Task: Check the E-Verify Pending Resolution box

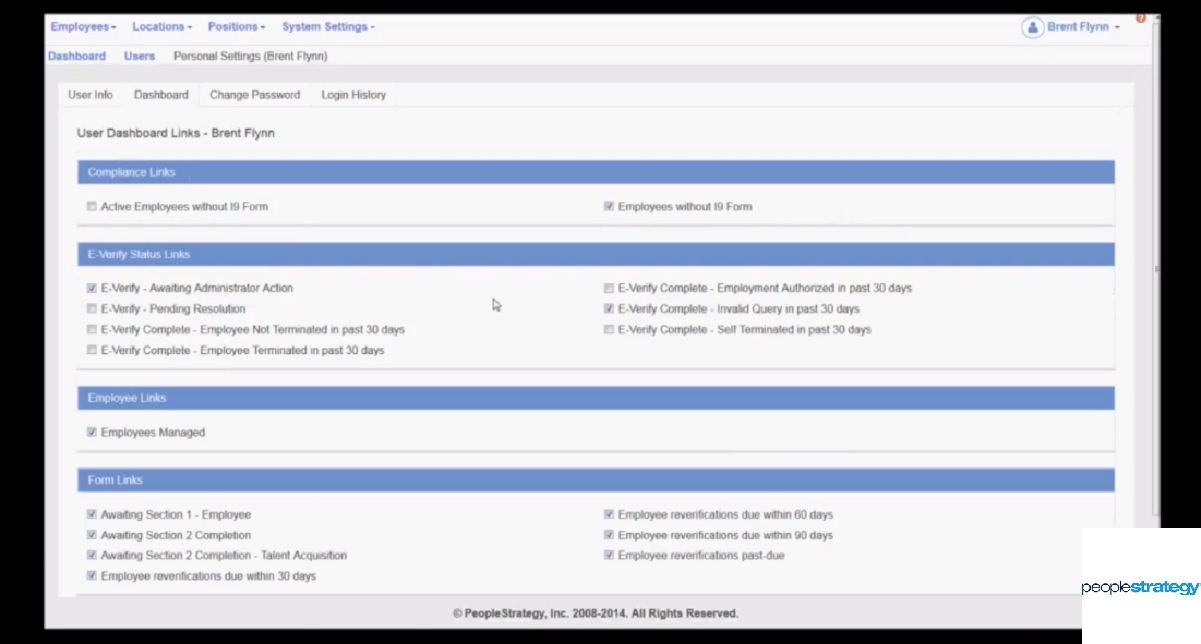Action: [x=92, y=309]
